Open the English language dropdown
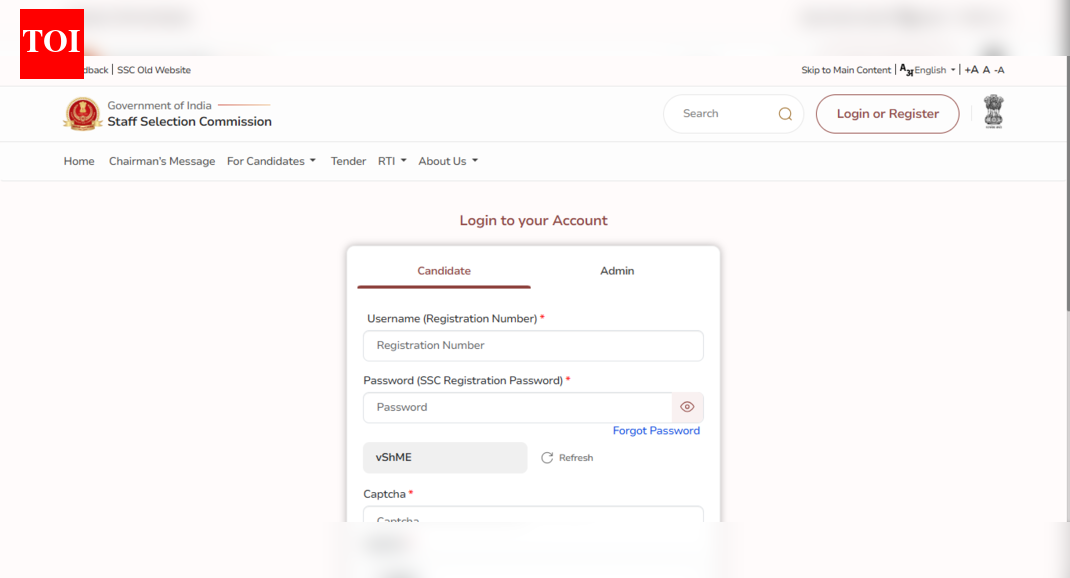The width and height of the screenshot is (1070, 578). point(935,70)
